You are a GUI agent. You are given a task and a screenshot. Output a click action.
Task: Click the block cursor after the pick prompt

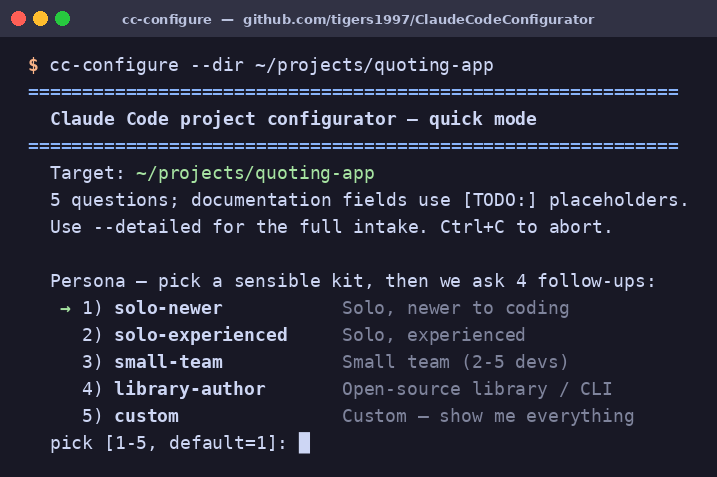click(304, 443)
